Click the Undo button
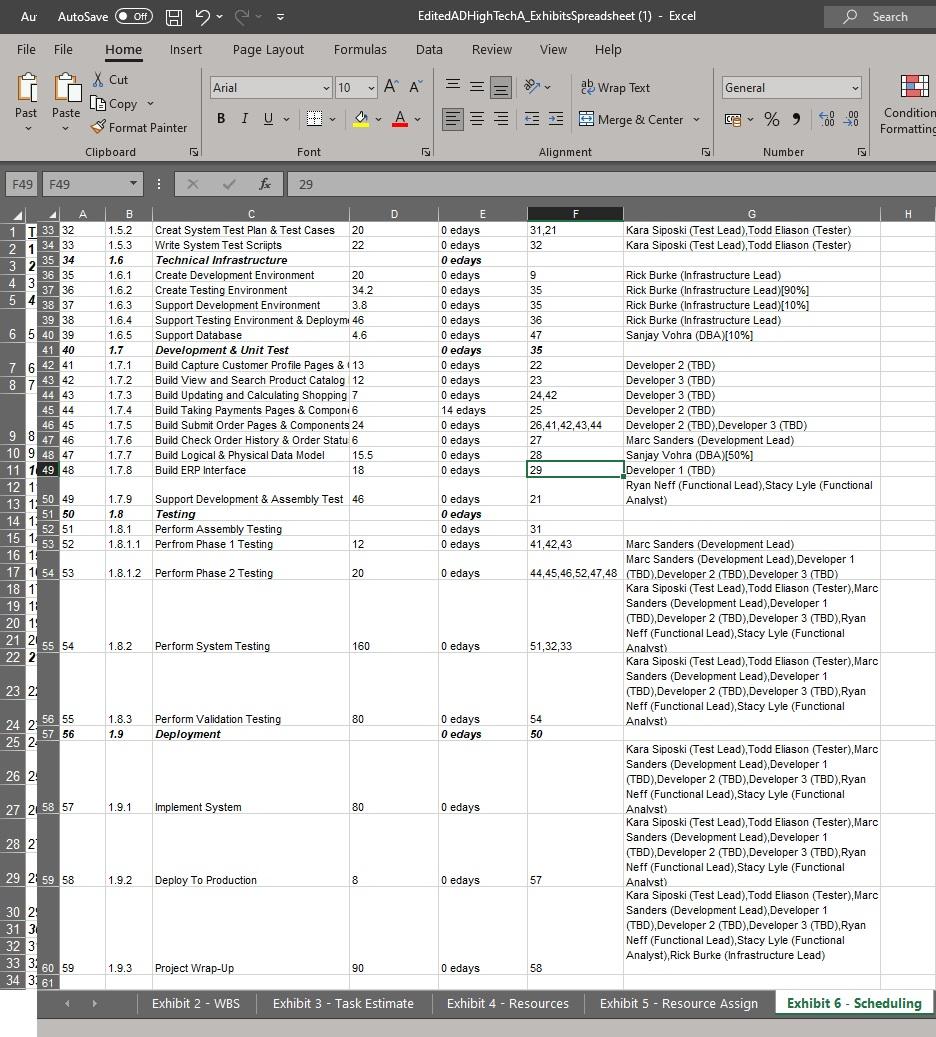936x1037 pixels. click(204, 16)
